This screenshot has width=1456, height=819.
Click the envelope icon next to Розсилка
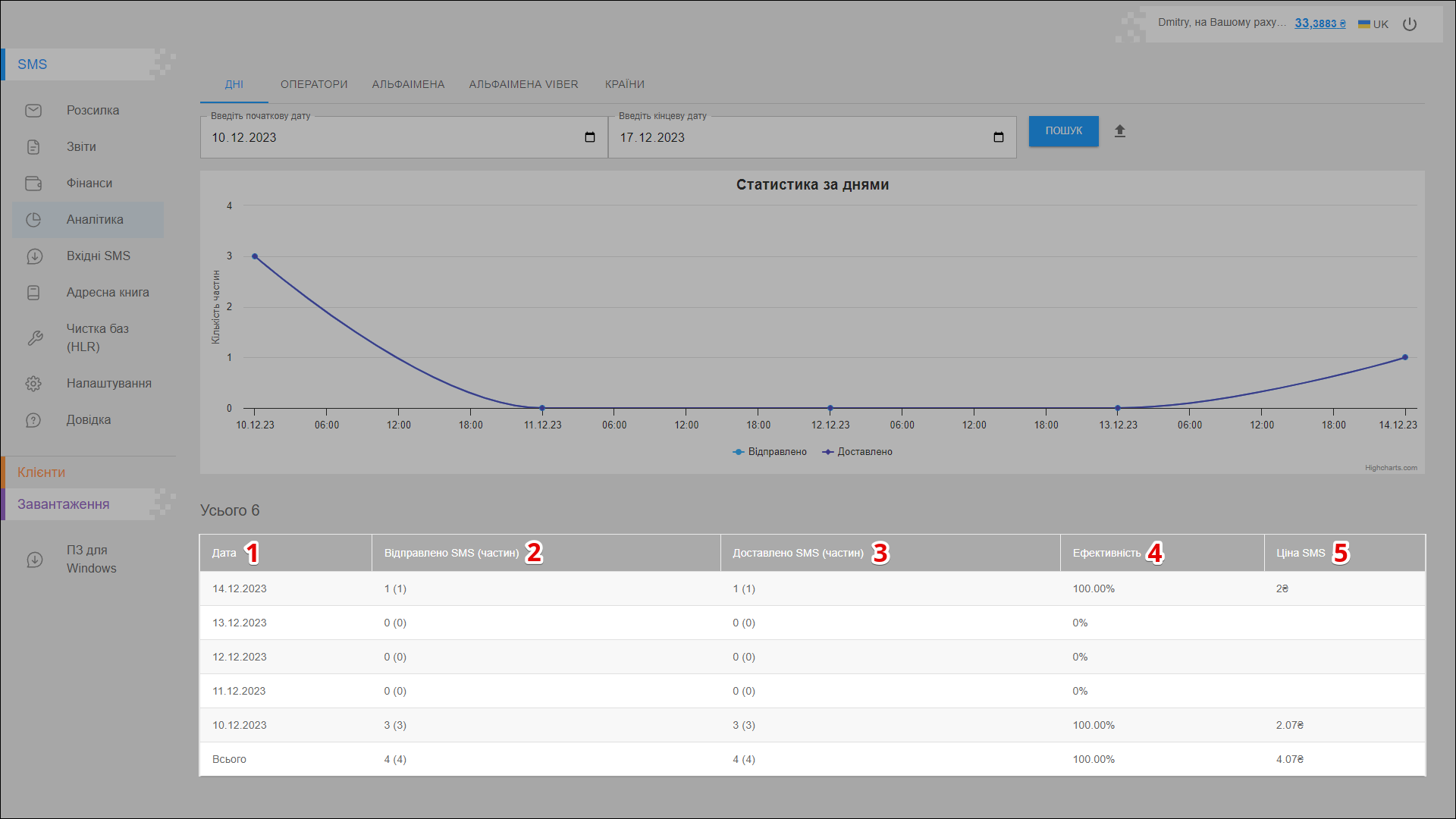click(x=33, y=111)
